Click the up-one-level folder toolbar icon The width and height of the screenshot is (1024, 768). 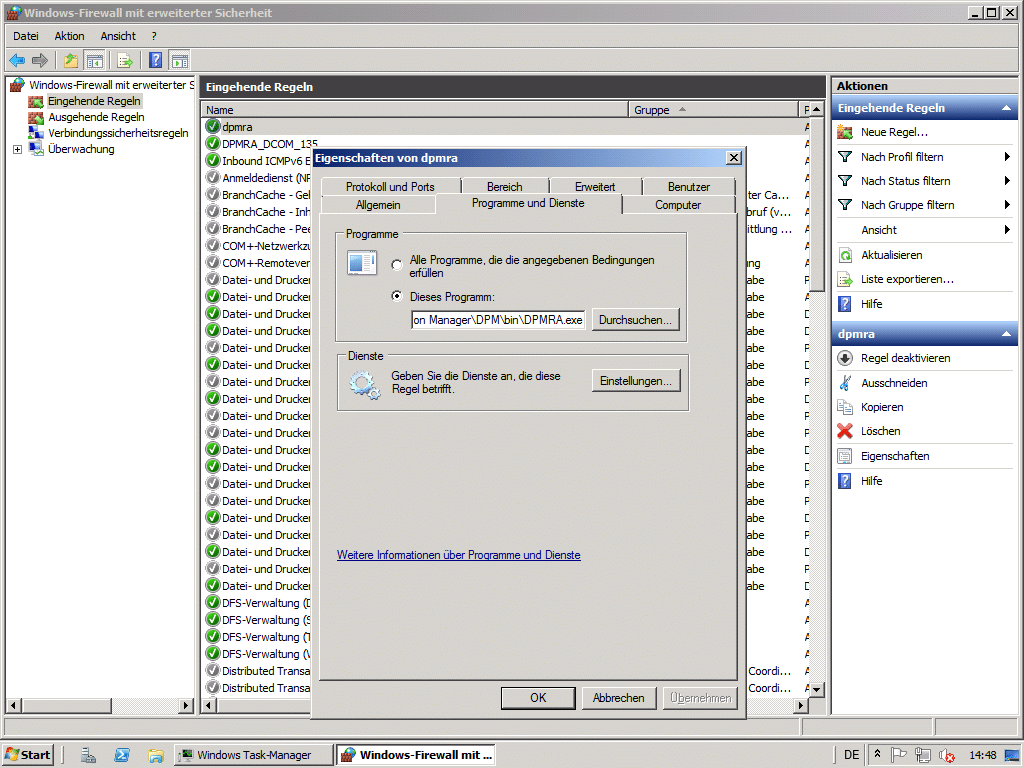point(71,61)
